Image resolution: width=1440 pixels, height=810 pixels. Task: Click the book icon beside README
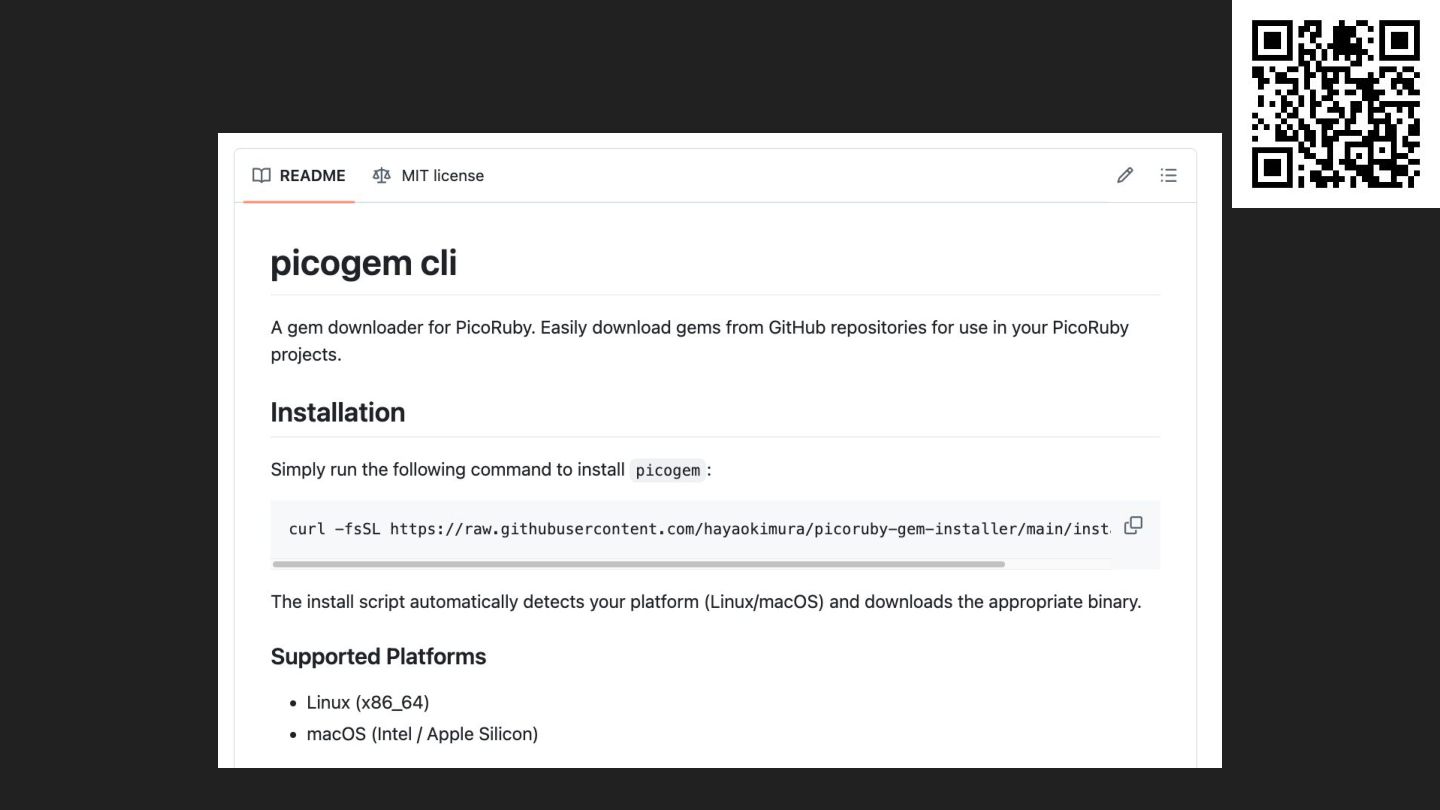261,176
